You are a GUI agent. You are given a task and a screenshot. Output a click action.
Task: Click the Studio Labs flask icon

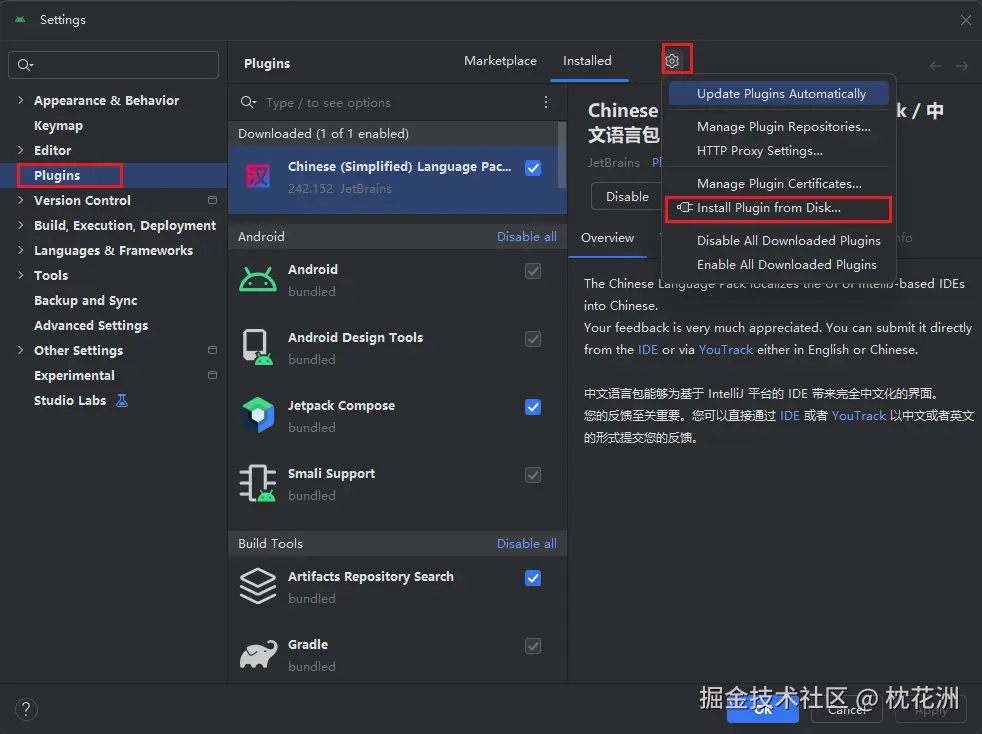pos(122,400)
